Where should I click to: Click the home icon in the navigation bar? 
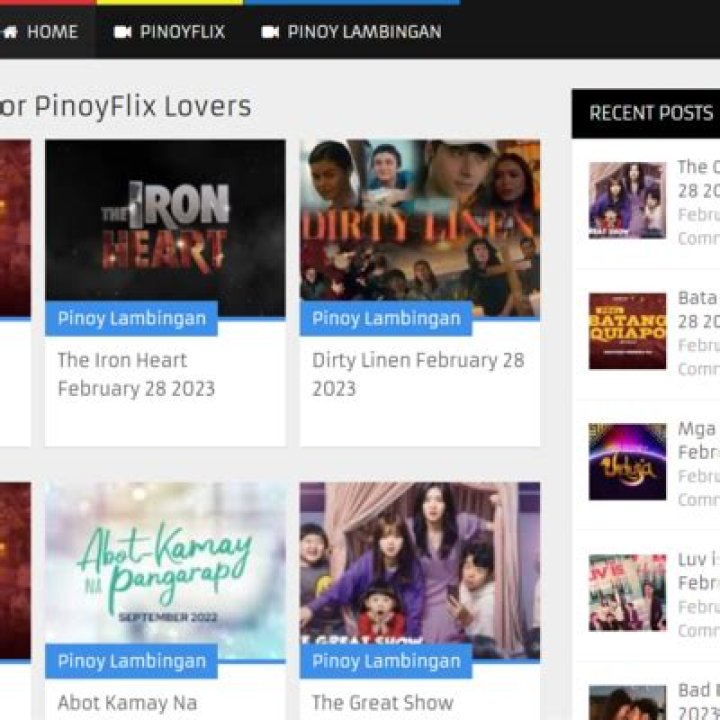click(10, 32)
